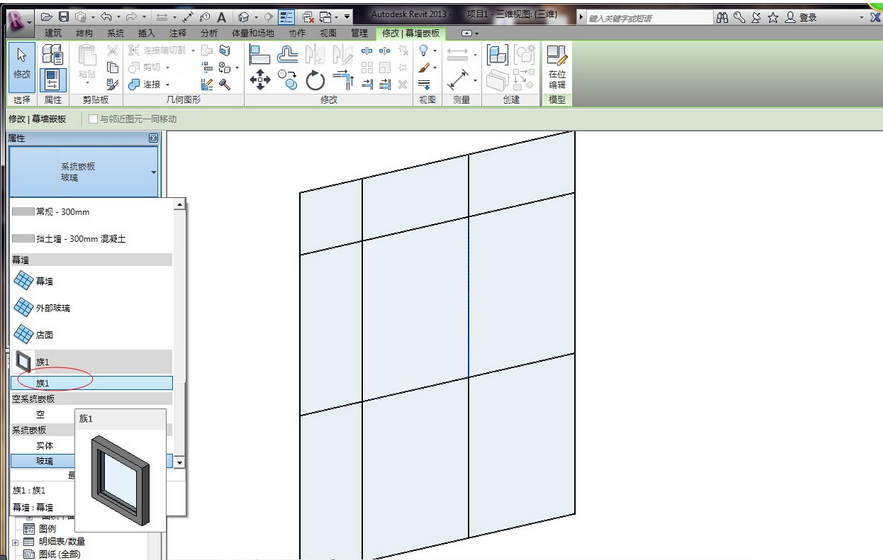Click the Save icon in quick access toolbar
The width and height of the screenshot is (883, 560).
64,17
